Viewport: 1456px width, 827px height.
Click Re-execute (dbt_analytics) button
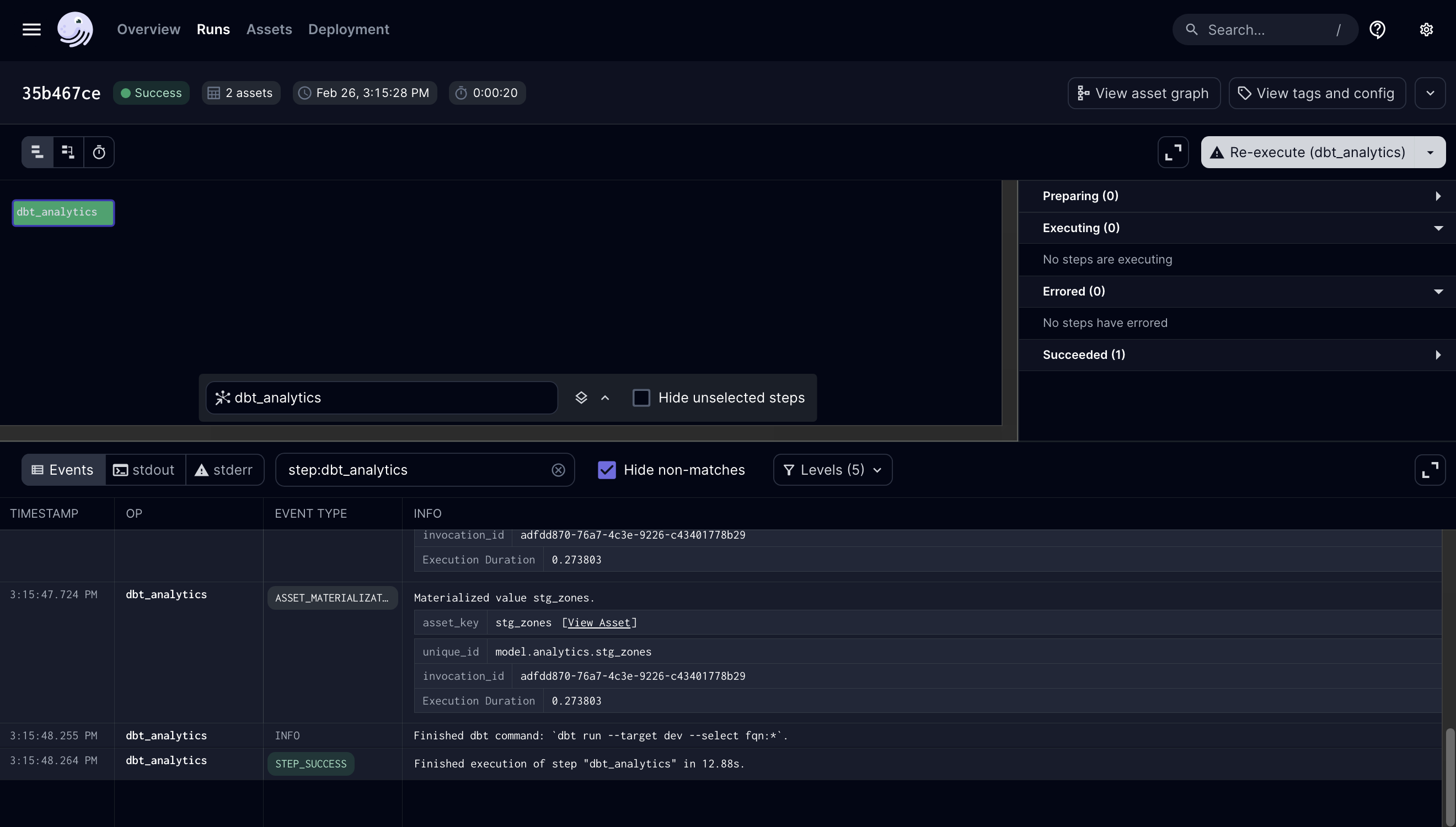1308,152
